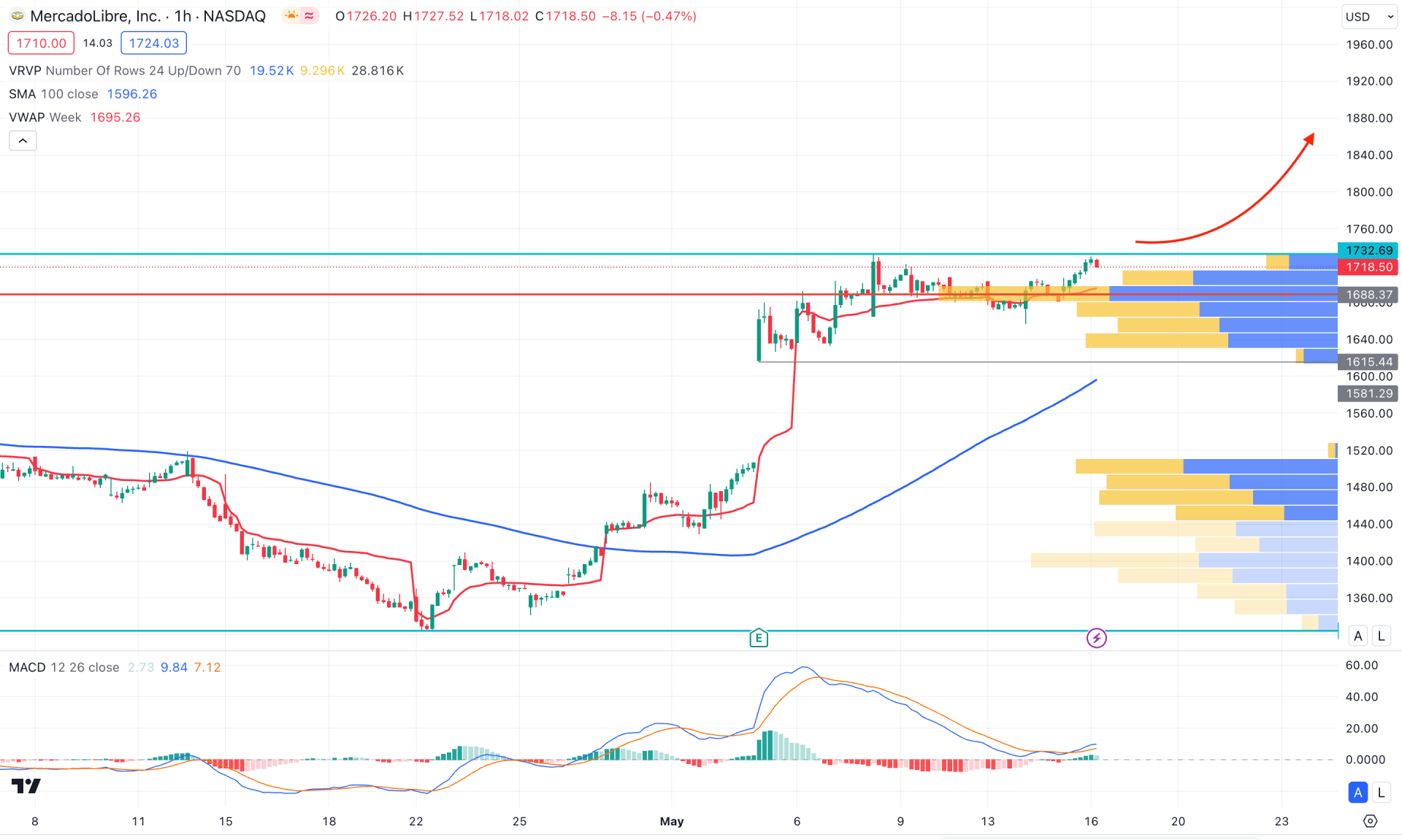Click the MACD histogram value 2.73

pos(141,667)
